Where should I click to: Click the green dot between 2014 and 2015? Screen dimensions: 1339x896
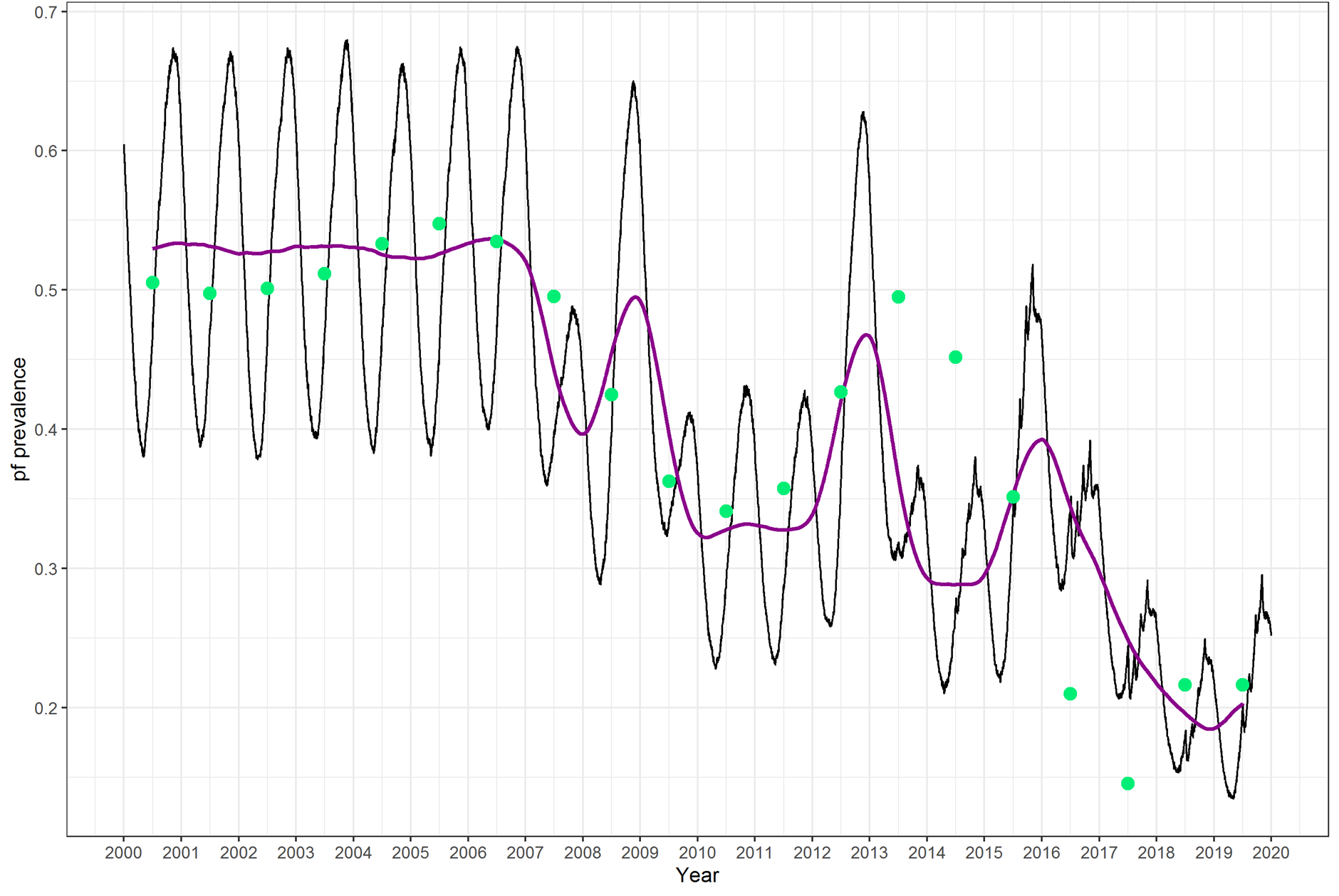pos(956,358)
